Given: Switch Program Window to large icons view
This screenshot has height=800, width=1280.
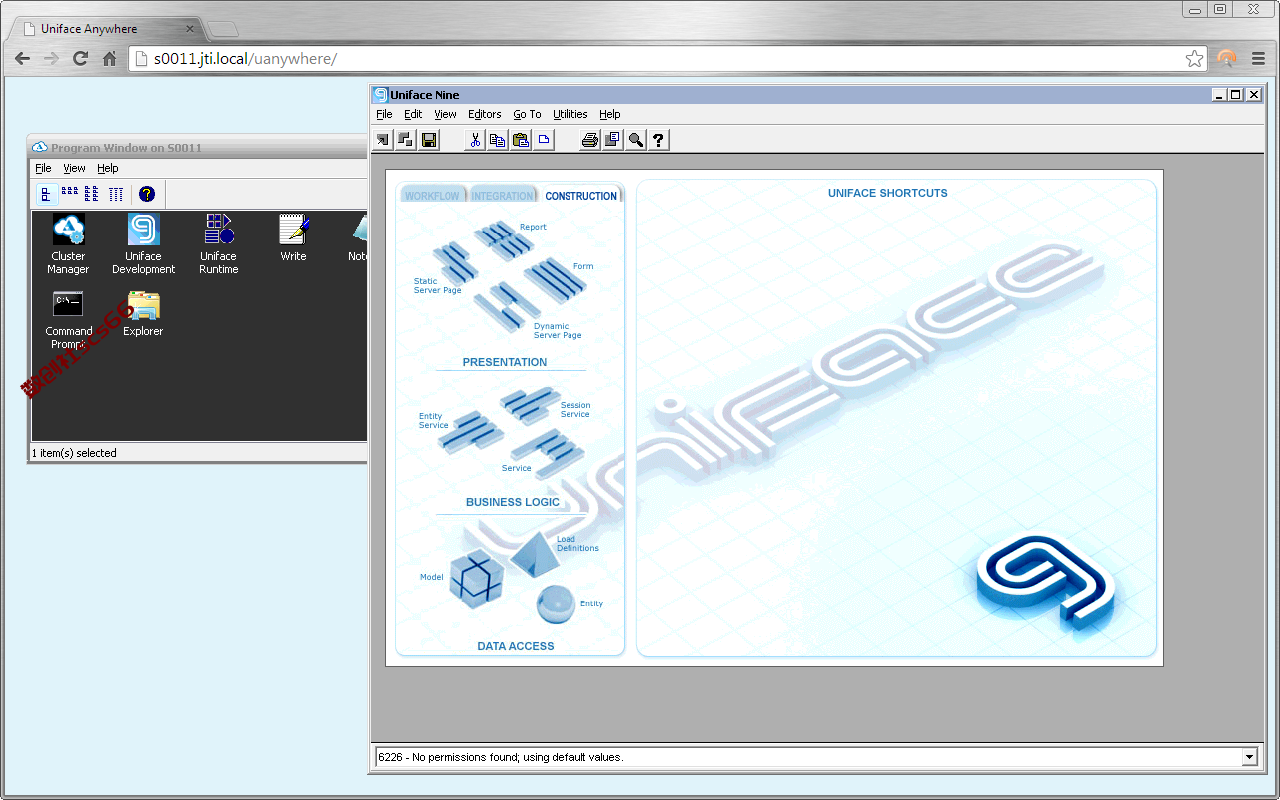Looking at the screenshot, I should tap(46, 194).
